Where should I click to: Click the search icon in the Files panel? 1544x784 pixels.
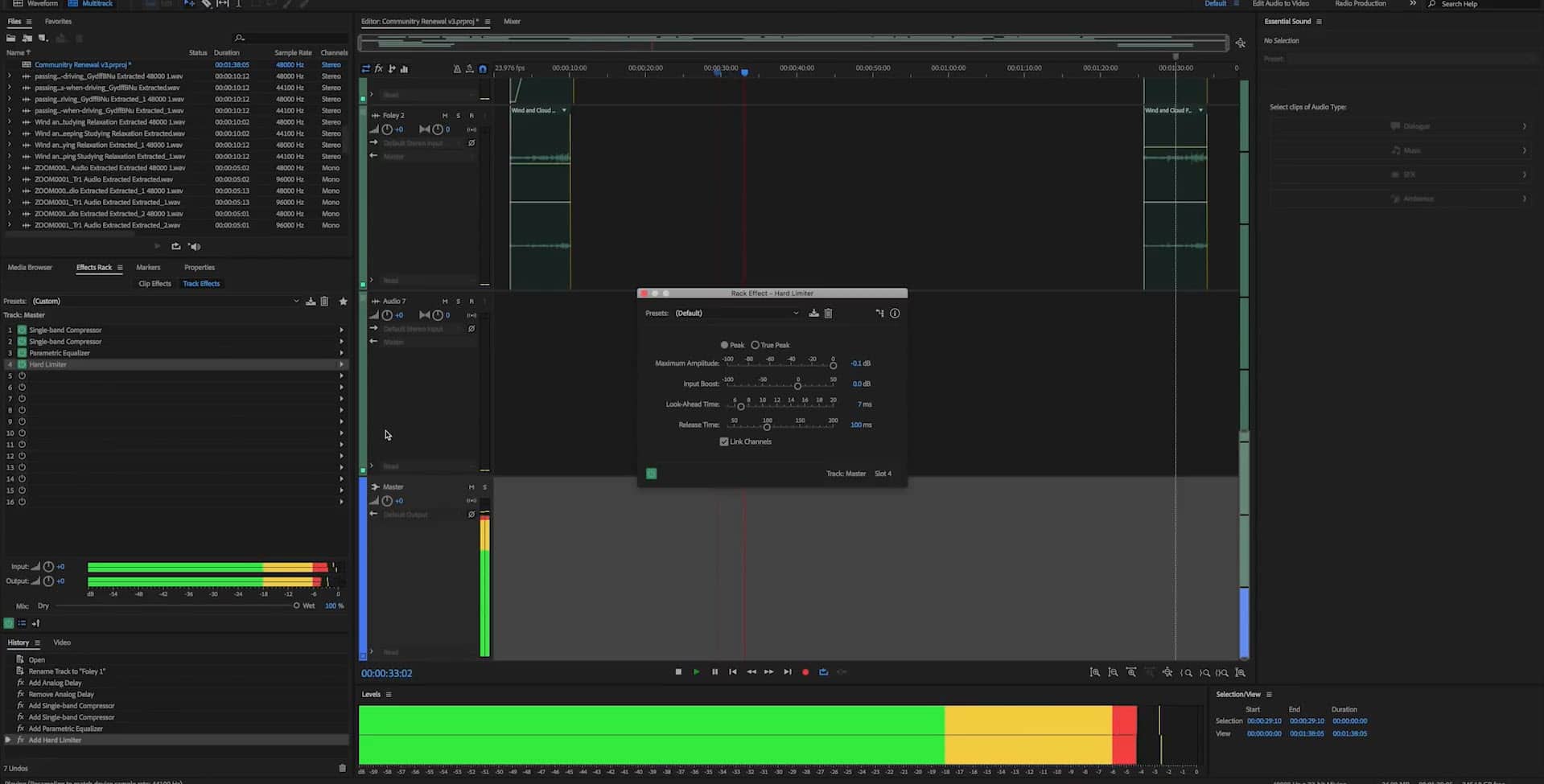coord(239,38)
